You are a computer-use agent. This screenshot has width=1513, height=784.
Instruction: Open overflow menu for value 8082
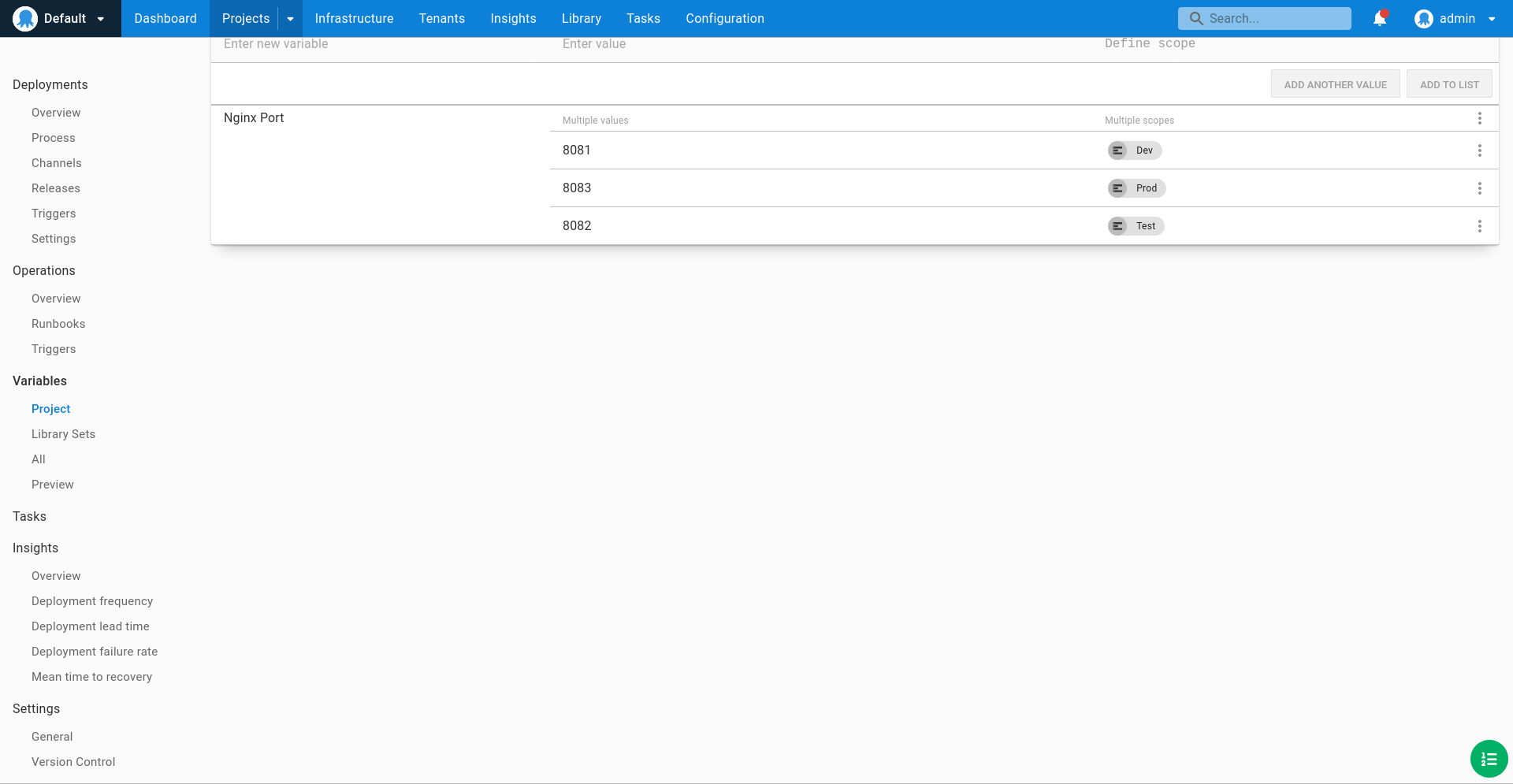1480,226
